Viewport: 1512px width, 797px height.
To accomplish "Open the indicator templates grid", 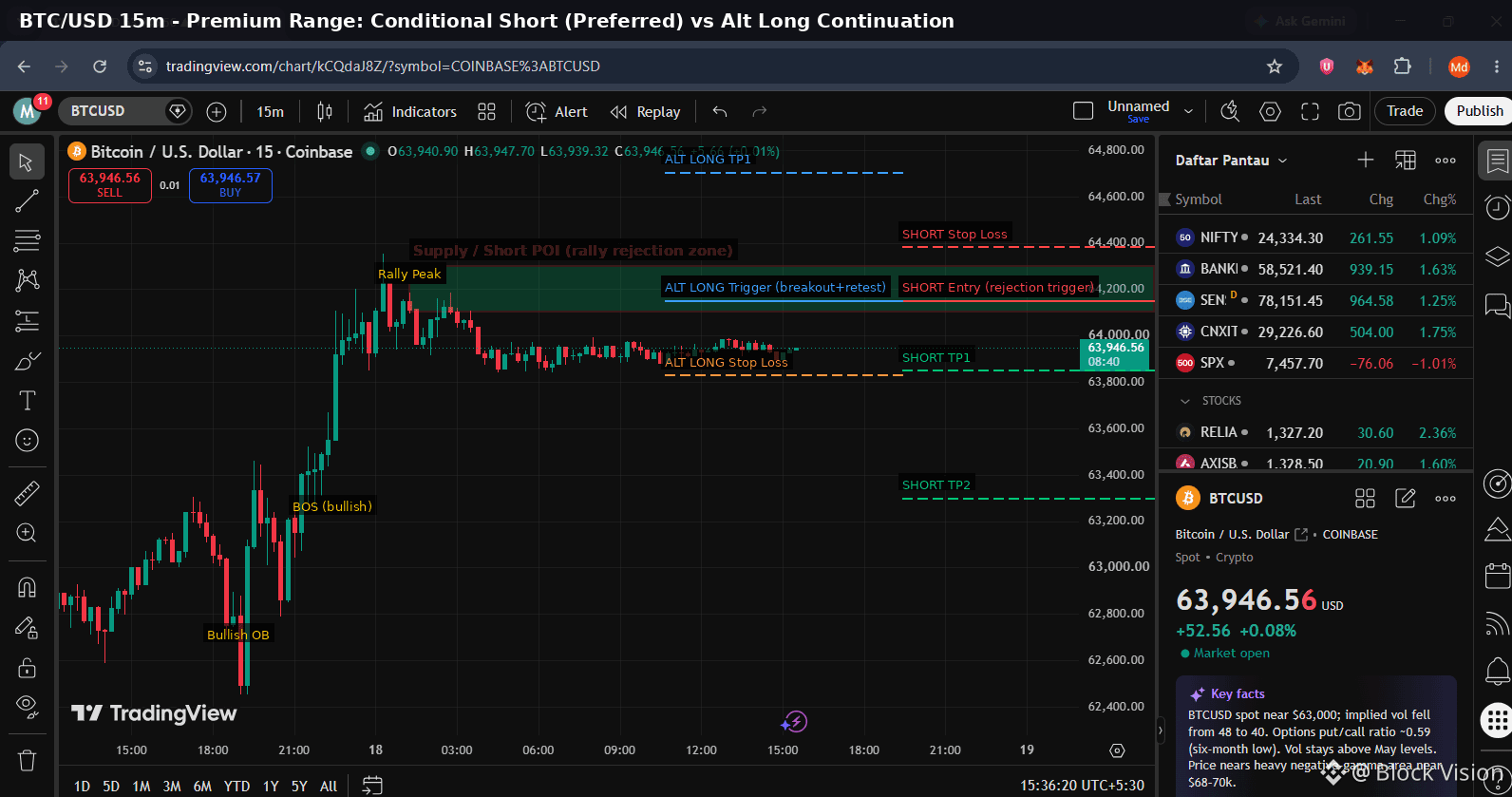I will tap(486, 112).
